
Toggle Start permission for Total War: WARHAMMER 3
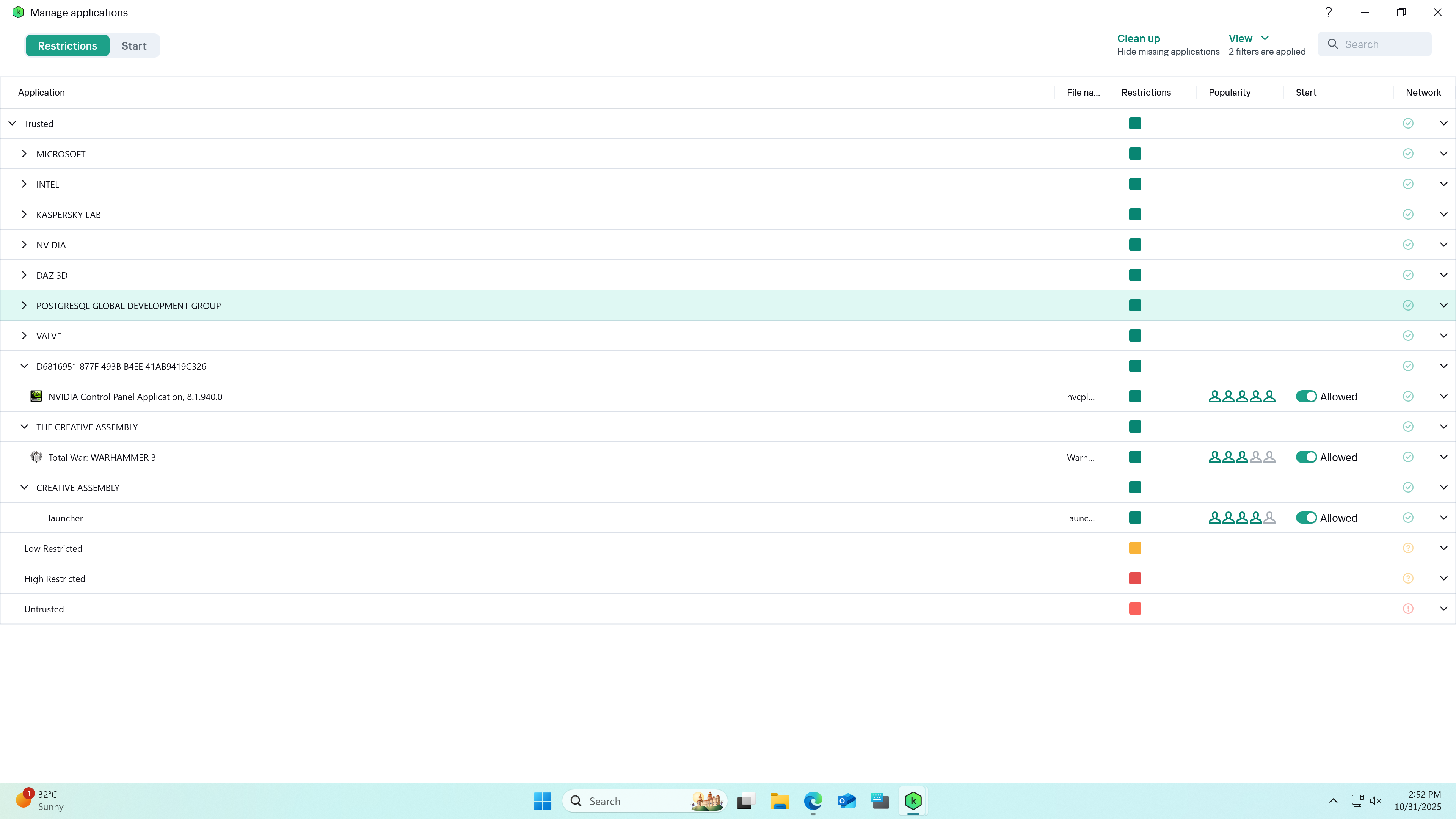click(1306, 457)
